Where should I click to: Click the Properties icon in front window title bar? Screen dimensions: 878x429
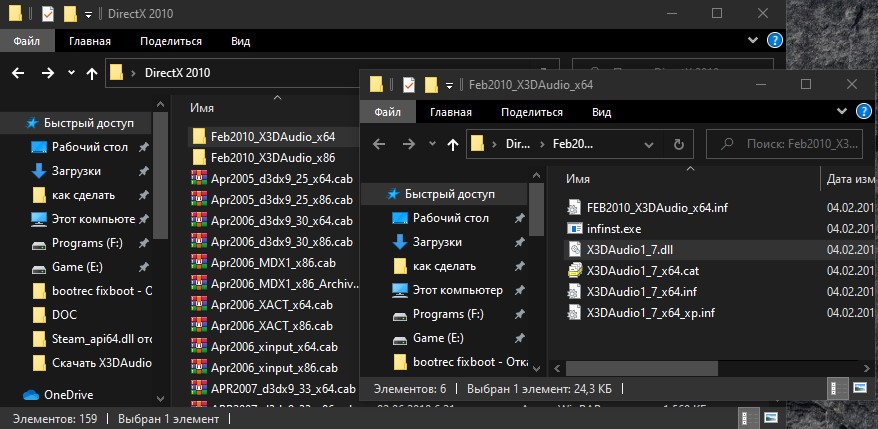[x=409, y=85]
